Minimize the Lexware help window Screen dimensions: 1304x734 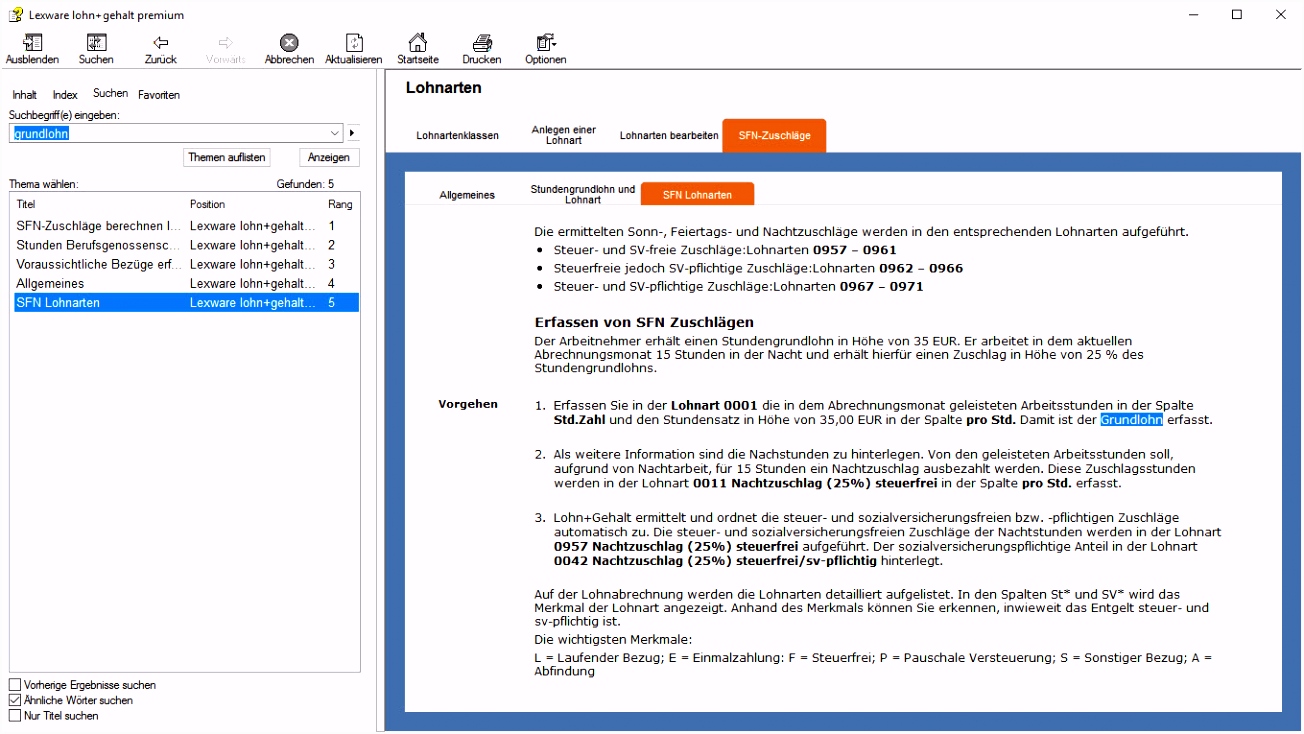pos(1193,14)
